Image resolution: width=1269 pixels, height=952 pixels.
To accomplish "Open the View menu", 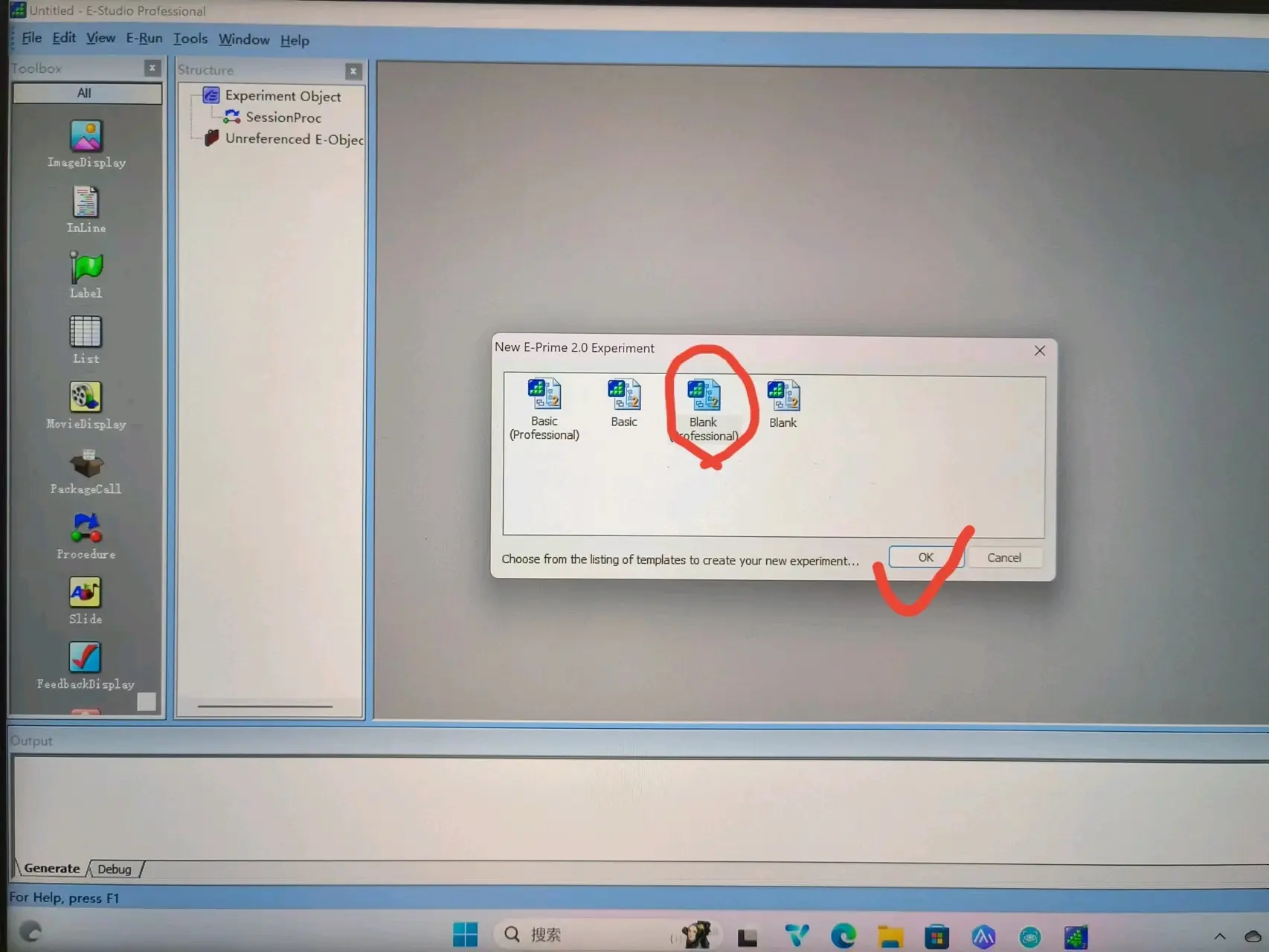I will pyautogui.click(x=100, y=38).
